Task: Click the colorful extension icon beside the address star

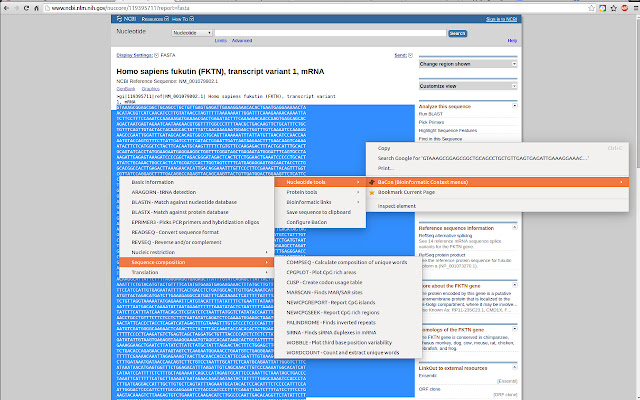Action: coord(602,8)
